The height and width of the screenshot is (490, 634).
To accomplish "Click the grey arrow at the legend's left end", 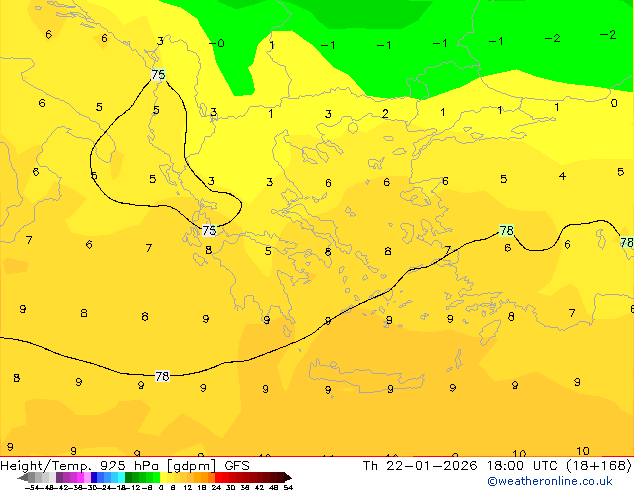I will [x=23, y=478].
